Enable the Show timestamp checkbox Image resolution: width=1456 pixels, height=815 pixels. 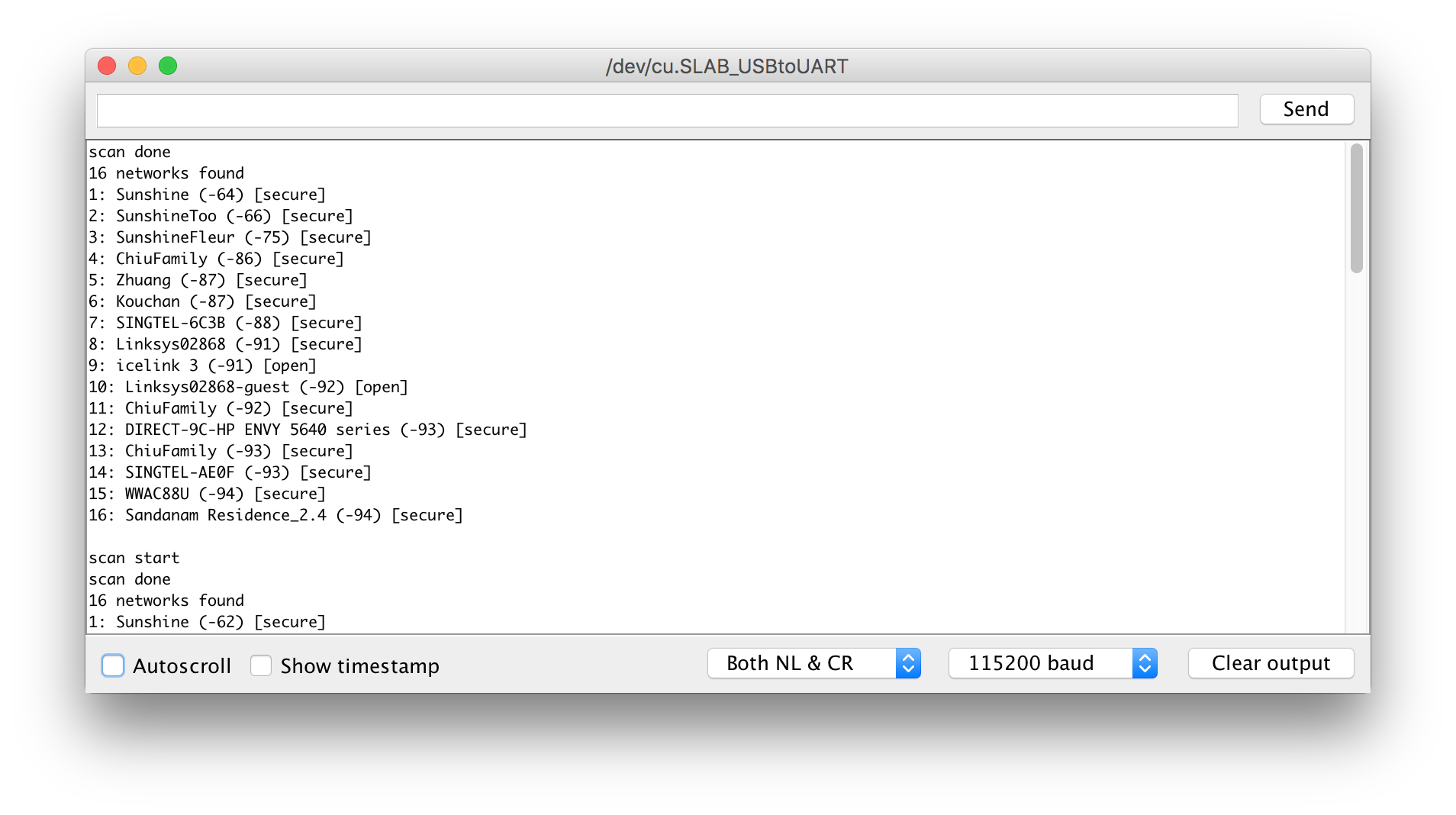260,665
